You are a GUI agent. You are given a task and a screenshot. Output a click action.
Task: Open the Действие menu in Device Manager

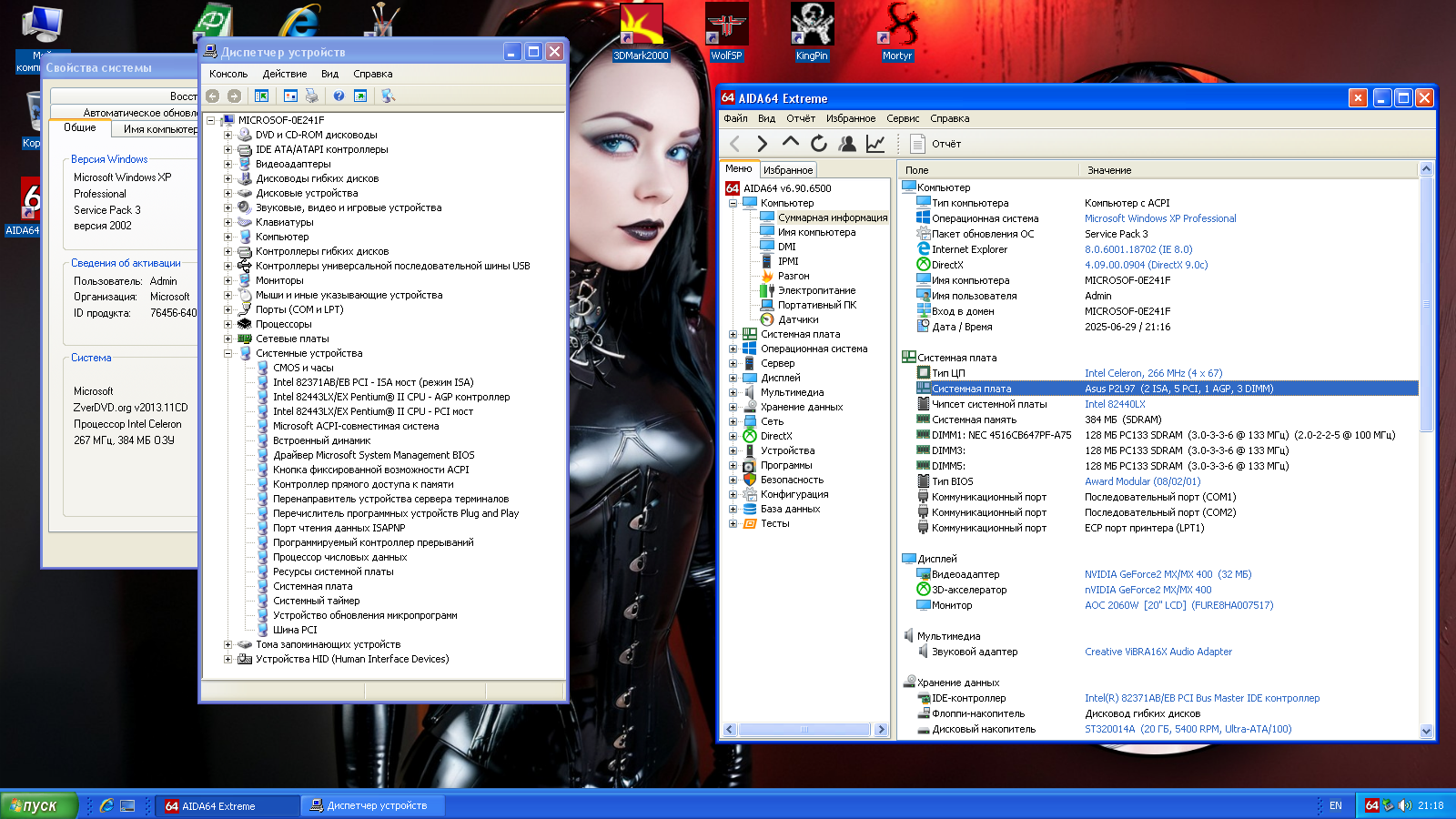[284, 74]
